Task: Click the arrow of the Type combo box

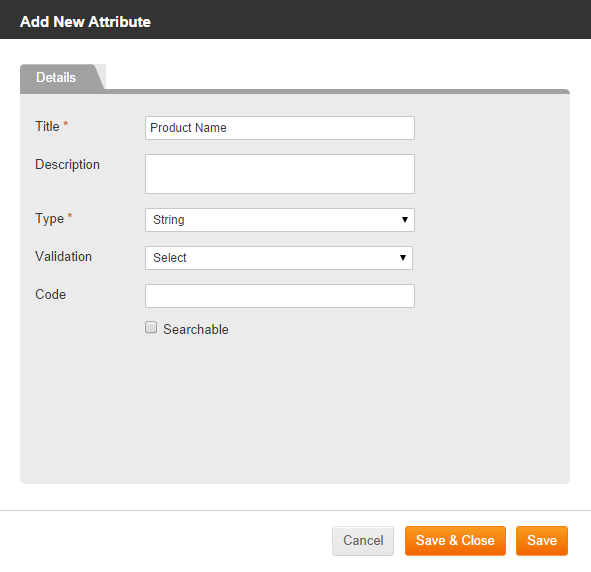Action: [x=405, y=220]
